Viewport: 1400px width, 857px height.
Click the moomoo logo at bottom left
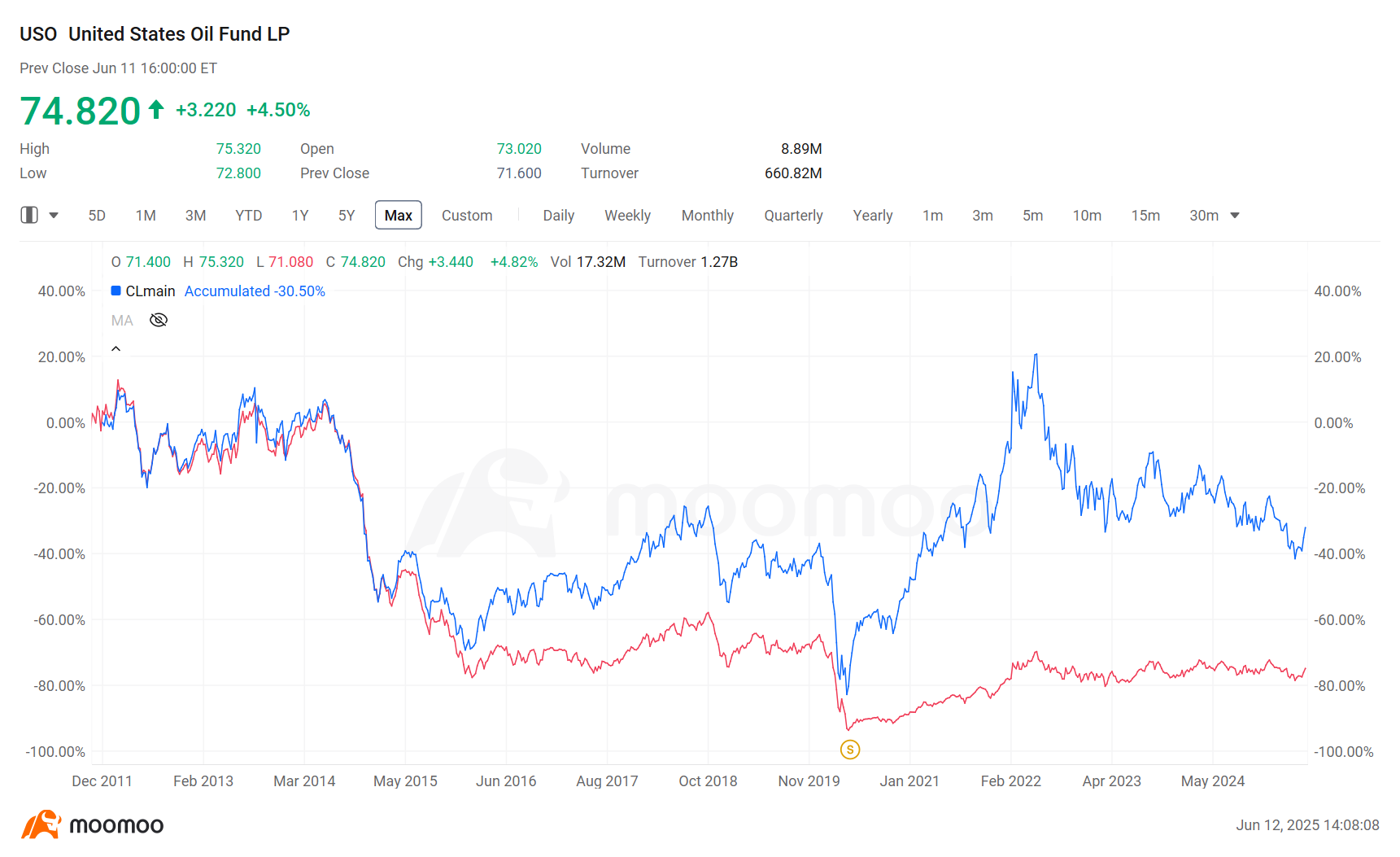coord(92,824)
